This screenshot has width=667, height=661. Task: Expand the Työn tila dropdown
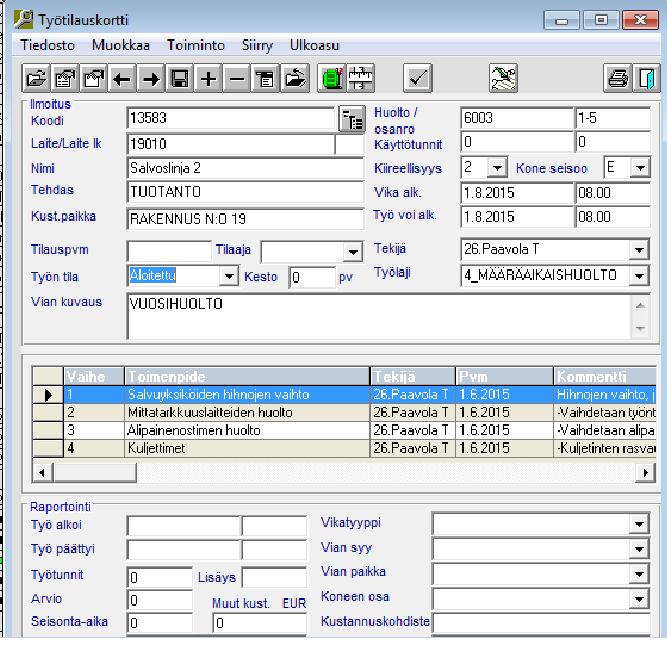[229, 276]
